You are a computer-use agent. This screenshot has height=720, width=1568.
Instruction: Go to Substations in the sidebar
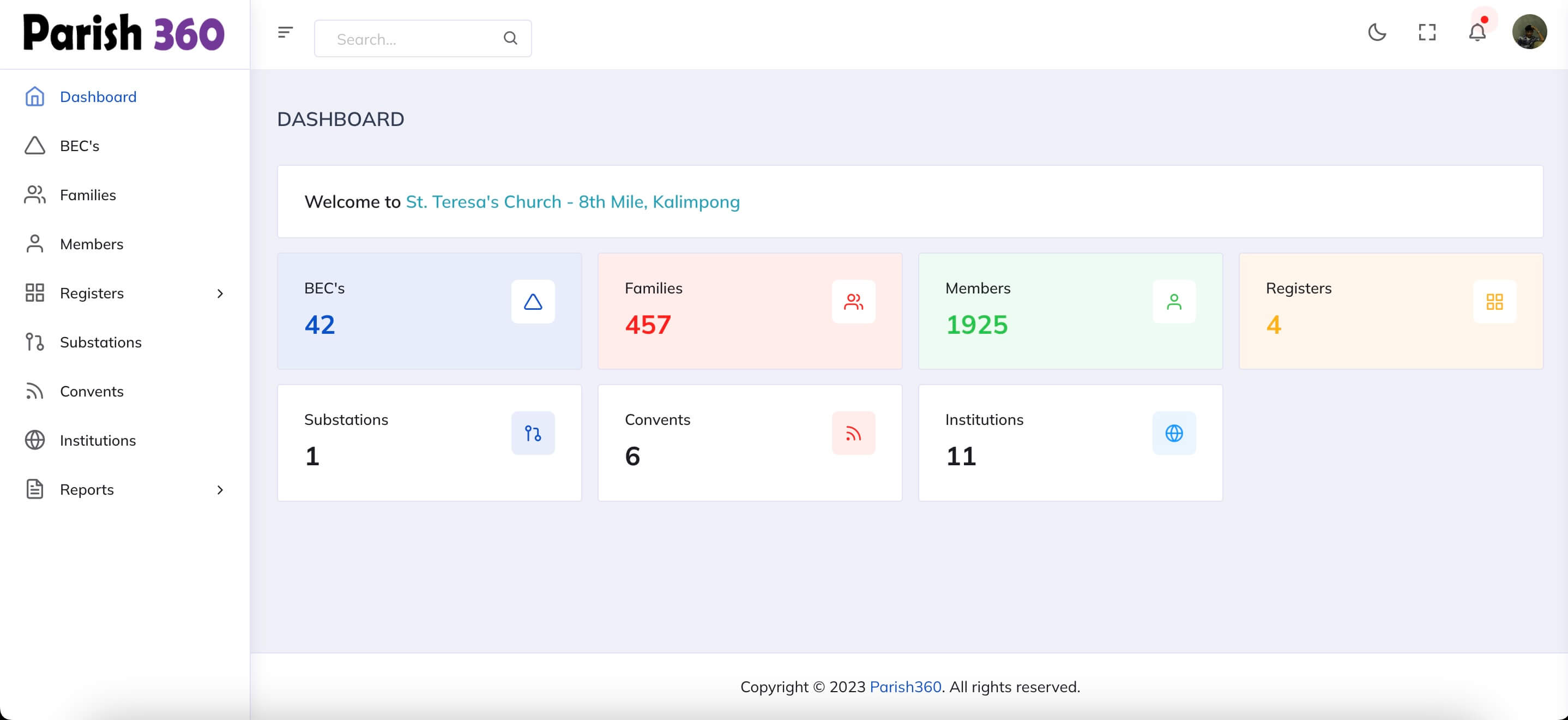[100, 343]
